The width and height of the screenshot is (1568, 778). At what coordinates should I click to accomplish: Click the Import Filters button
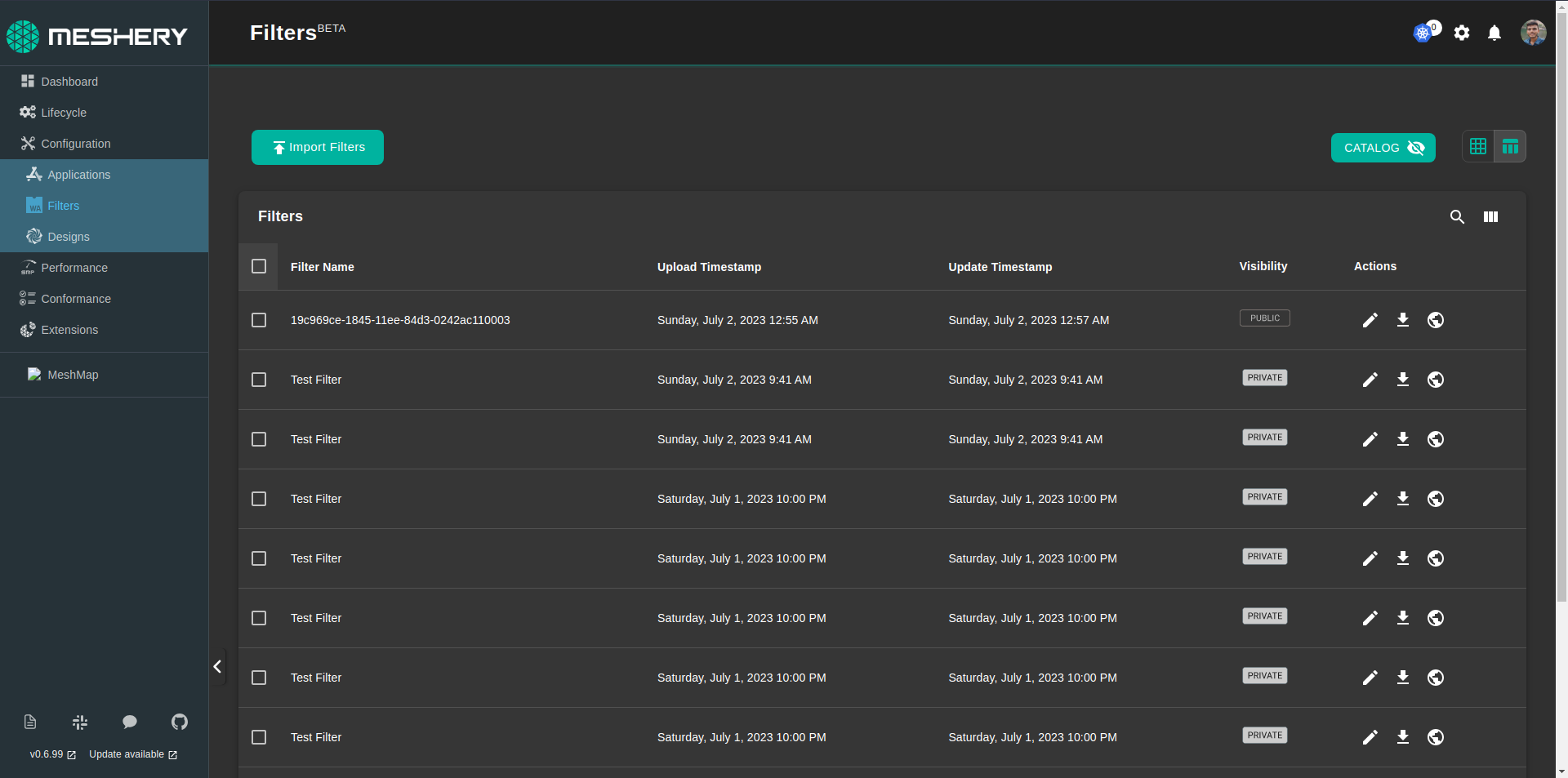coord(318,147)
